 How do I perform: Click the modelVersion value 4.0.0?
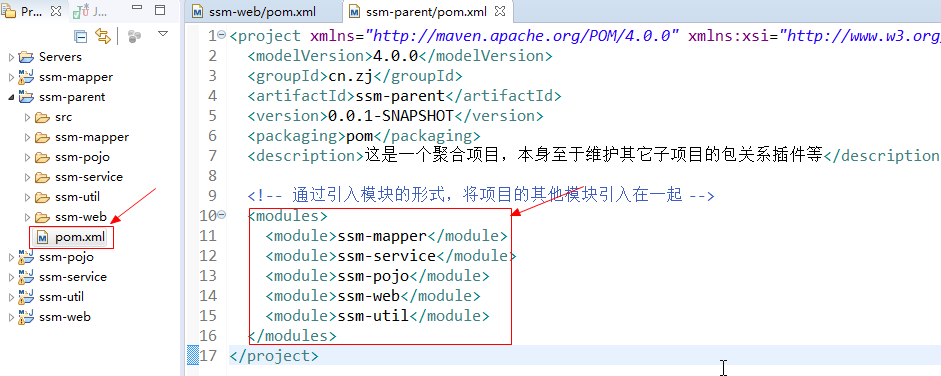point(395,56)
